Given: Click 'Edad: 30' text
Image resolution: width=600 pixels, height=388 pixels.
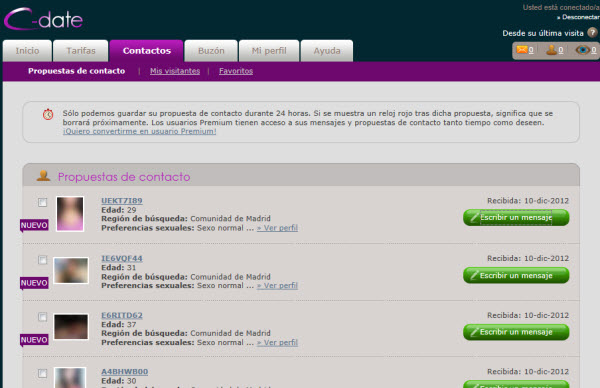Looking at the screenshot, I should [119, 381].
